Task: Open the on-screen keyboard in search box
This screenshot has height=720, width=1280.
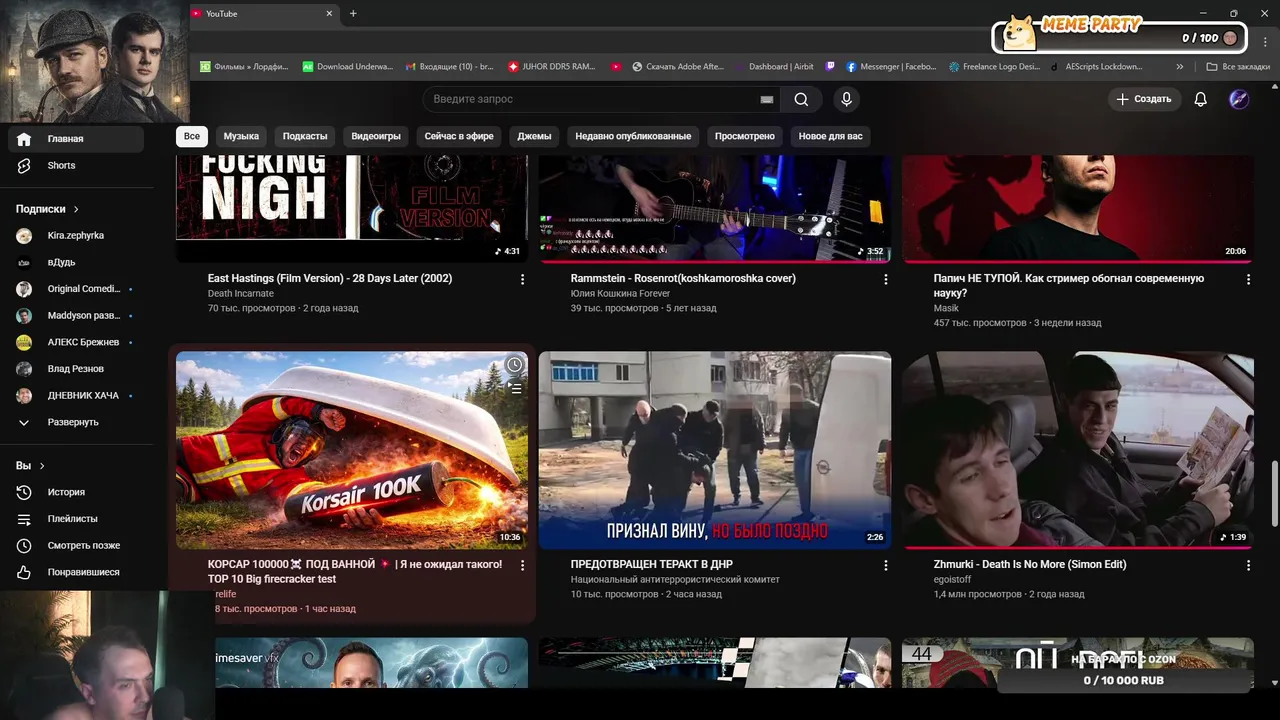Action: pos(767,100)
